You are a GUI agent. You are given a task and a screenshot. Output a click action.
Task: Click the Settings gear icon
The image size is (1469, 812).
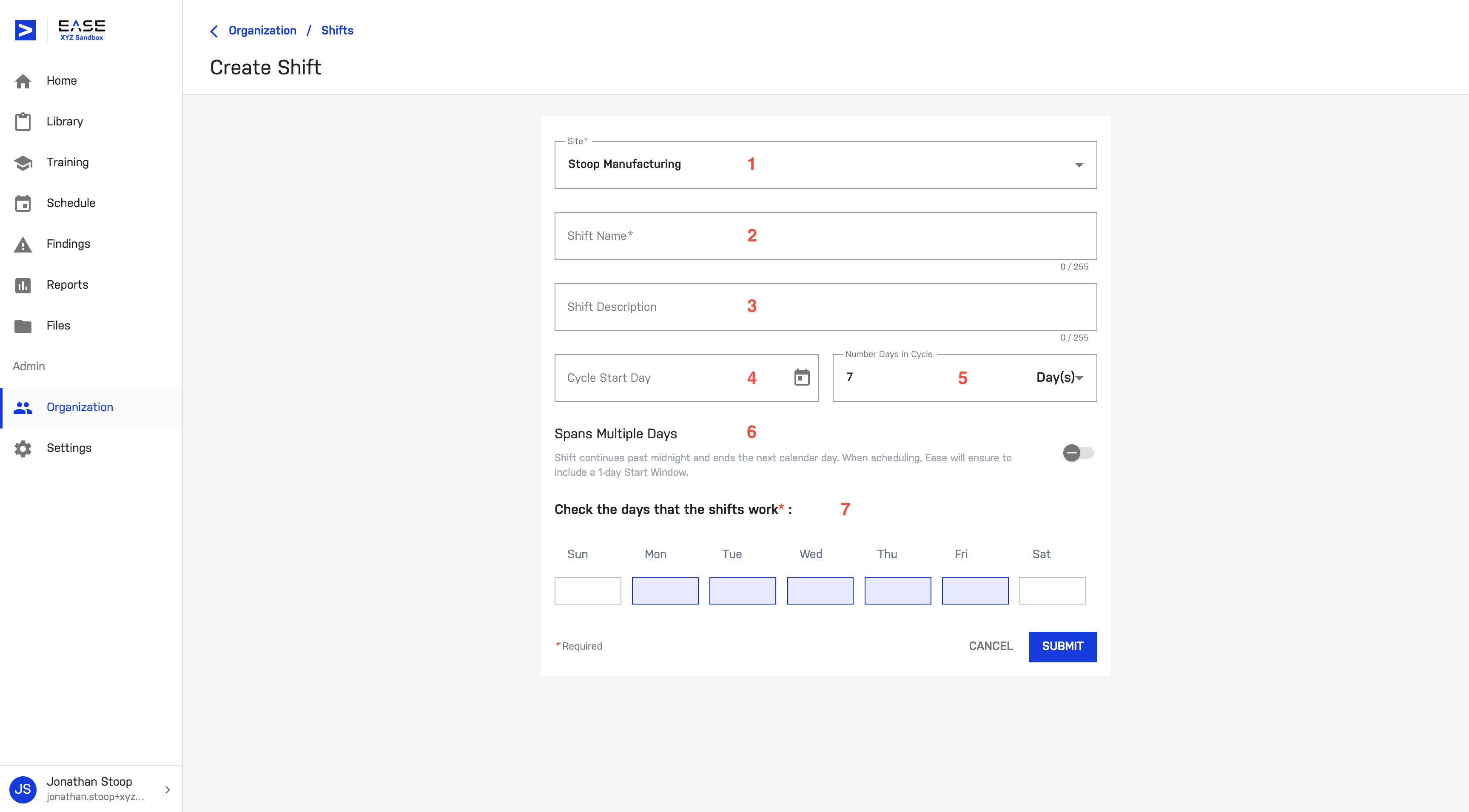point(23,448)
